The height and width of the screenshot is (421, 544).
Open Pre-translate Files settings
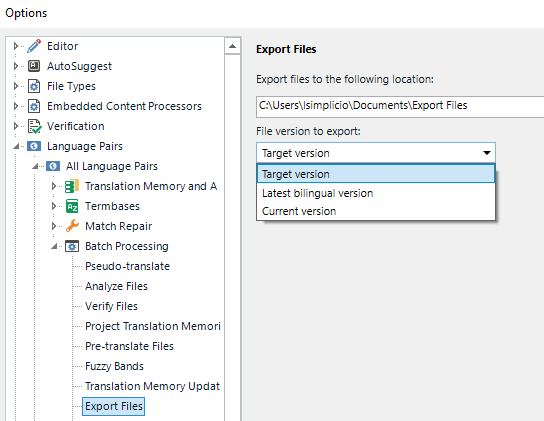[x=129, y=346]
